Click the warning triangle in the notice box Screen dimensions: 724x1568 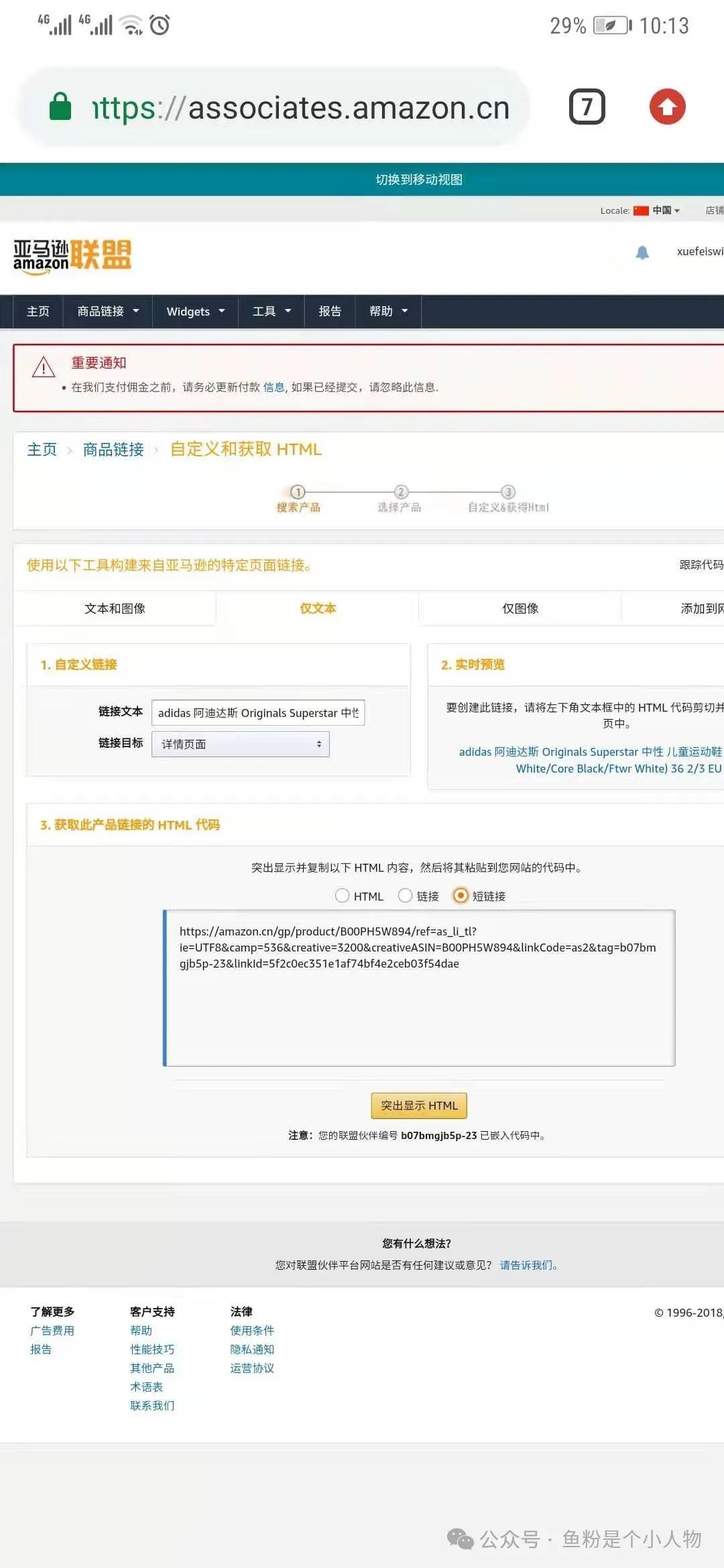click(44, 367)
